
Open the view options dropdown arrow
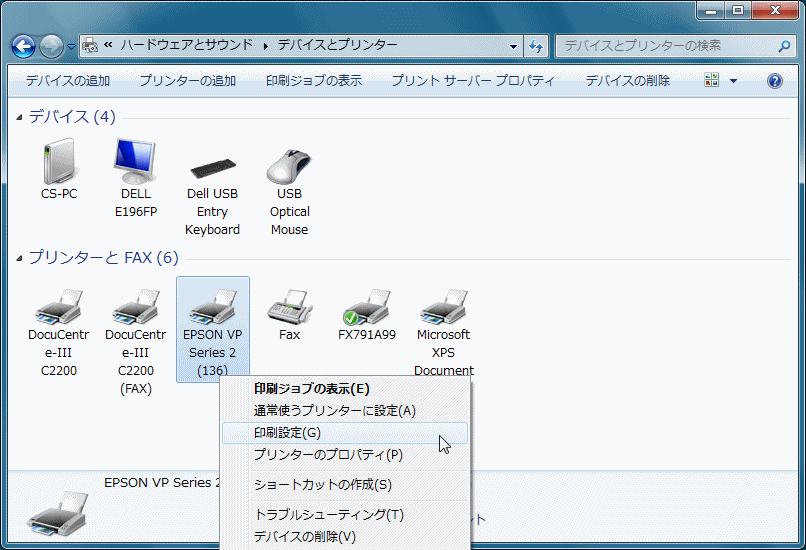(734, 81)
